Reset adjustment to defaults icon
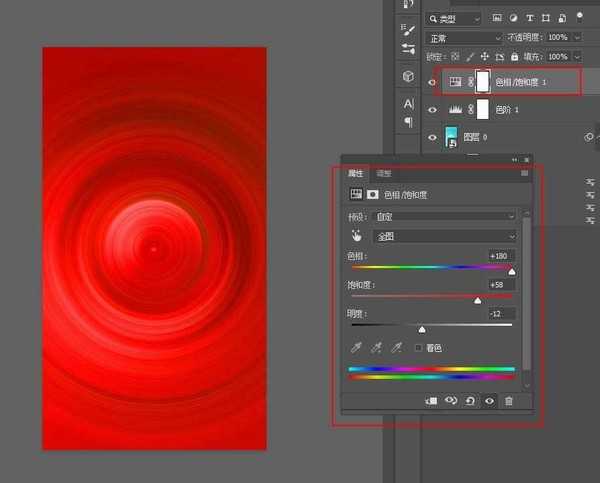Viewport: 600px width, 483px height. [x=470, y=401]
